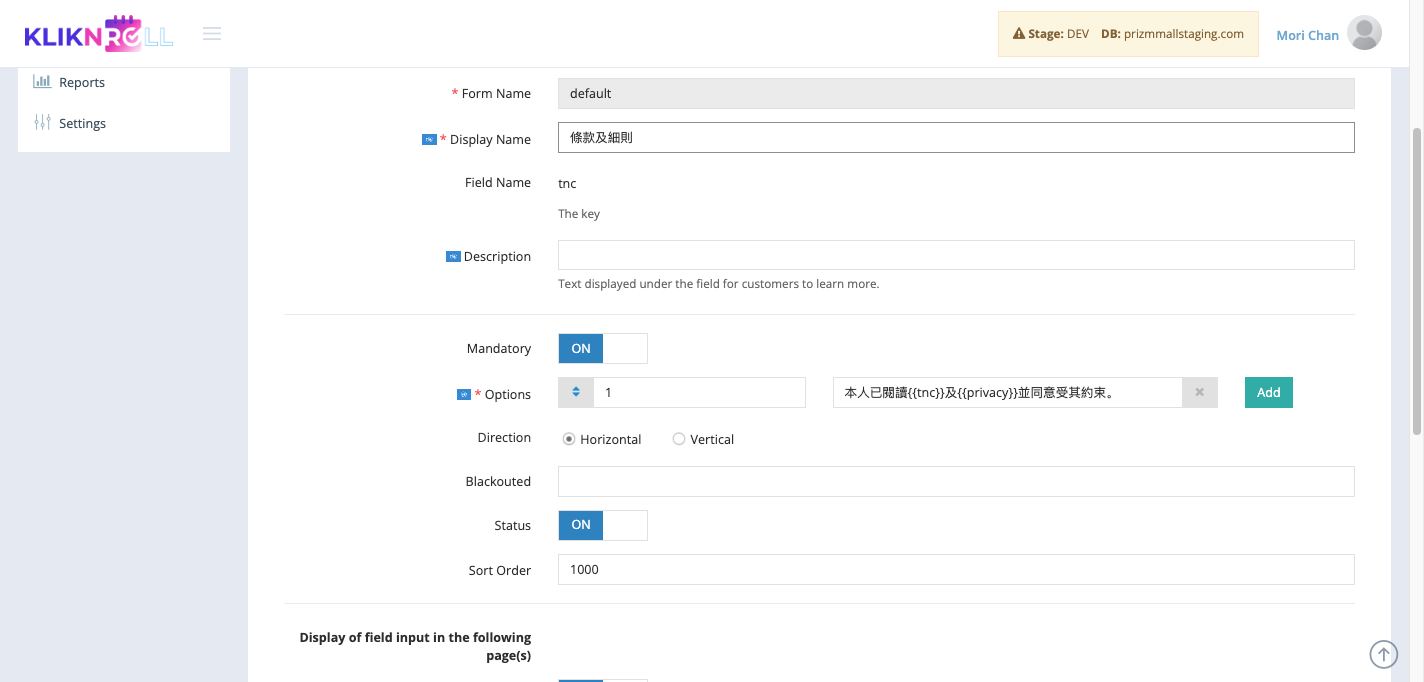
Task: Click the option value field containing 1
Action: coord(699,392)
